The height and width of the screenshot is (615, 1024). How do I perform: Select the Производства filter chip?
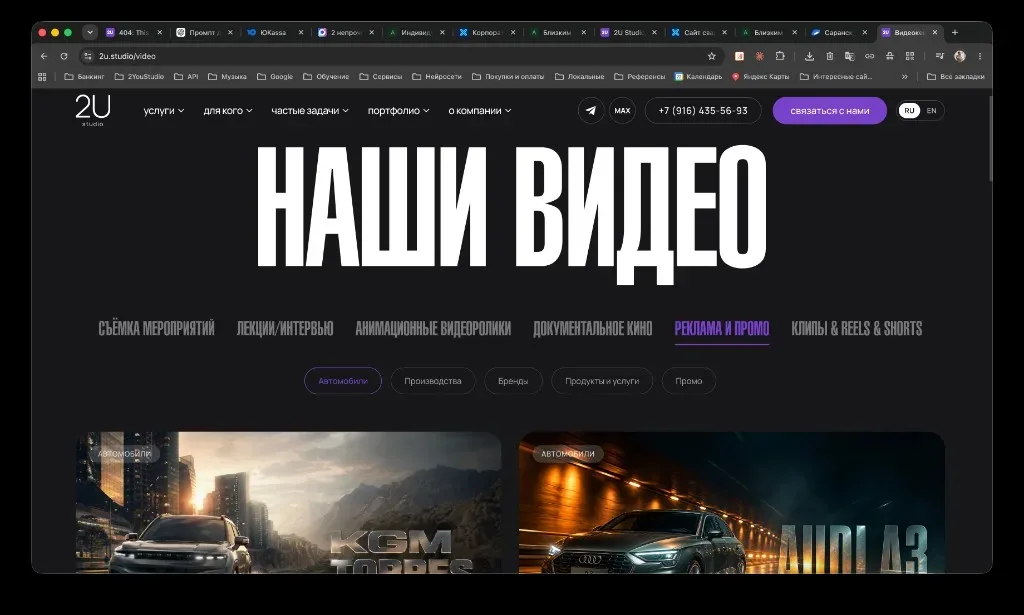click(x=432, y=381)
